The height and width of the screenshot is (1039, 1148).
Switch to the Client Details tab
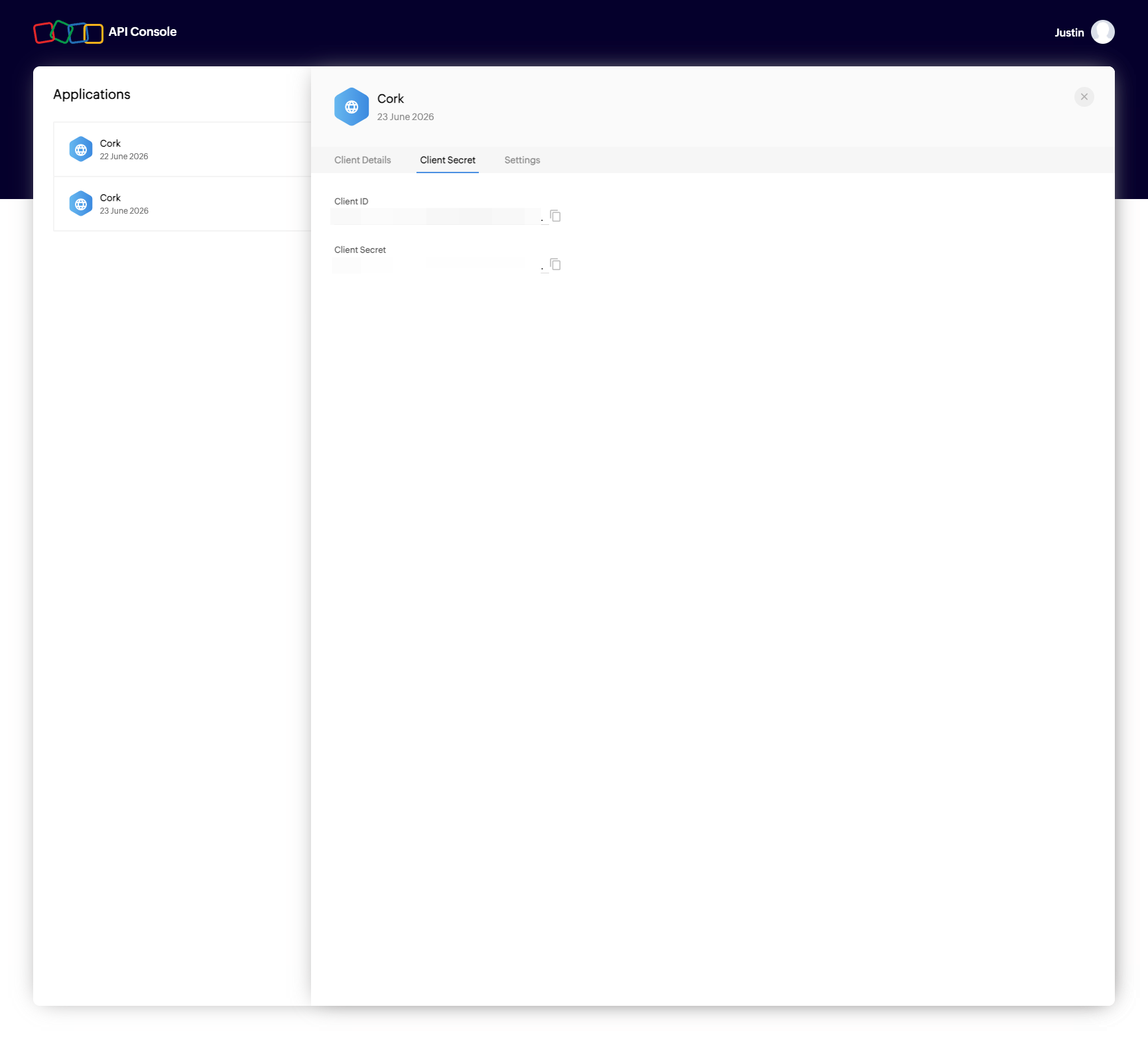[x=363, y=160]
